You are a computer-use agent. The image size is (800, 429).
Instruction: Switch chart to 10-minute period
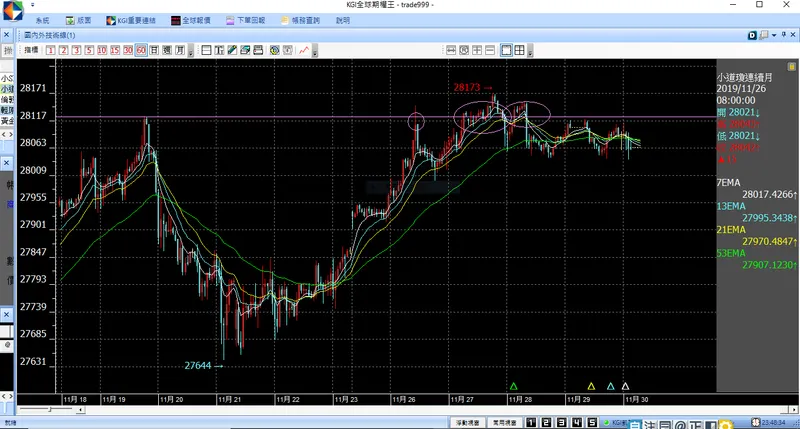tap(102, 50)
